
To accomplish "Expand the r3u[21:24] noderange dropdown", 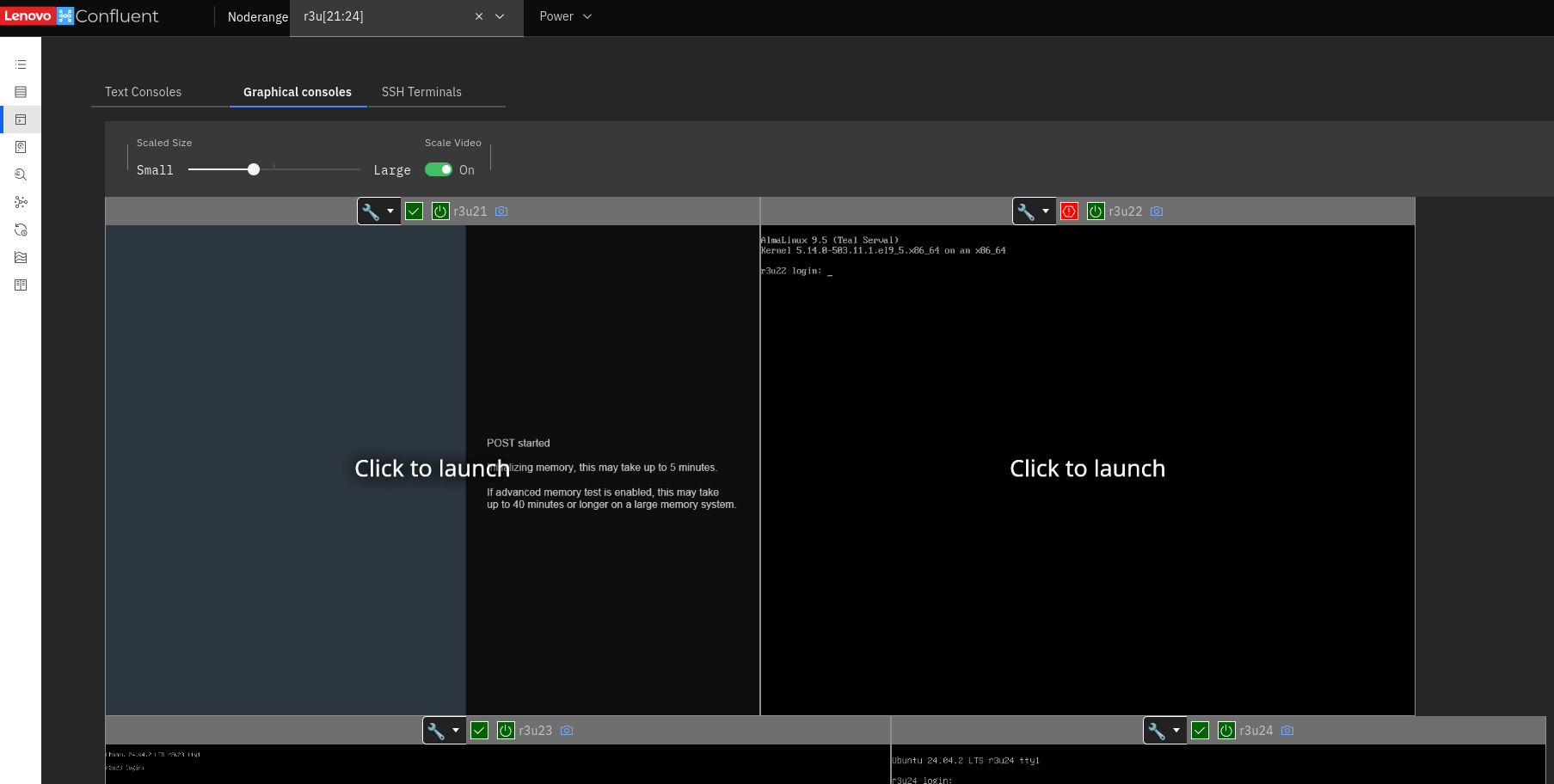I will 499,16.
